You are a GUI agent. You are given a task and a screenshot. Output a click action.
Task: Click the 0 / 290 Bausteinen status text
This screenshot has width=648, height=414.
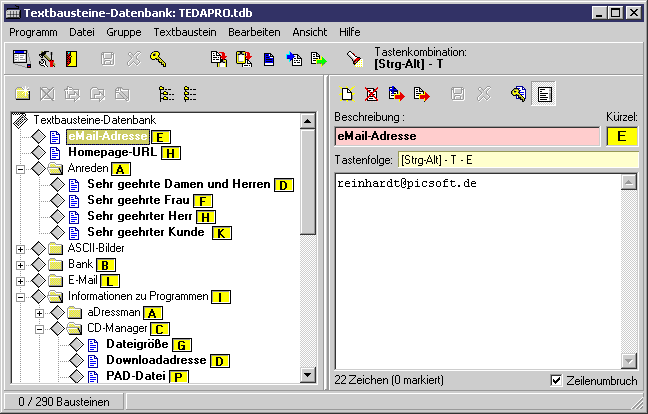pyautogui.click(x=64, y=402)
